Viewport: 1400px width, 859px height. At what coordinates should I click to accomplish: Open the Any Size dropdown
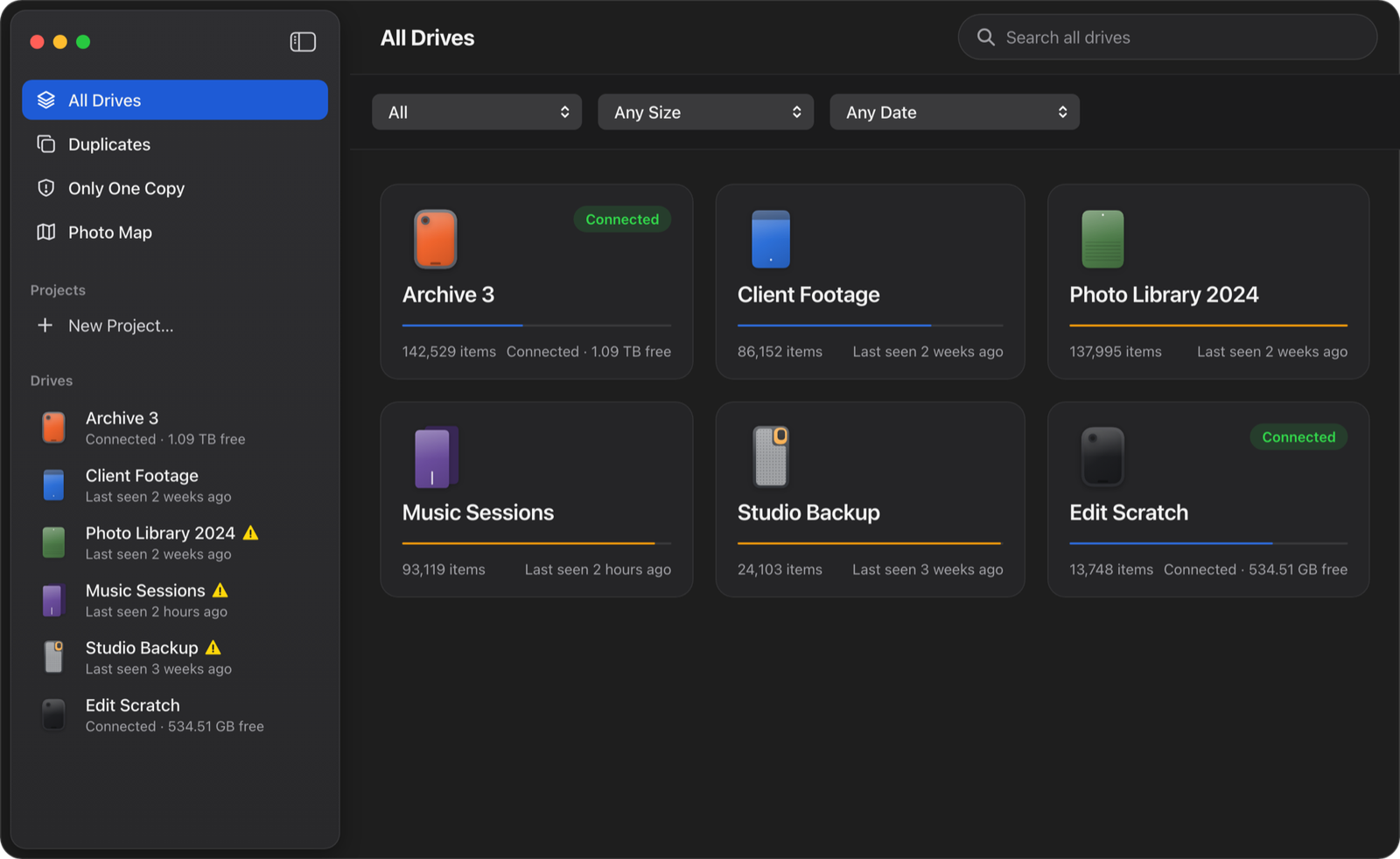tap(706, 112)
